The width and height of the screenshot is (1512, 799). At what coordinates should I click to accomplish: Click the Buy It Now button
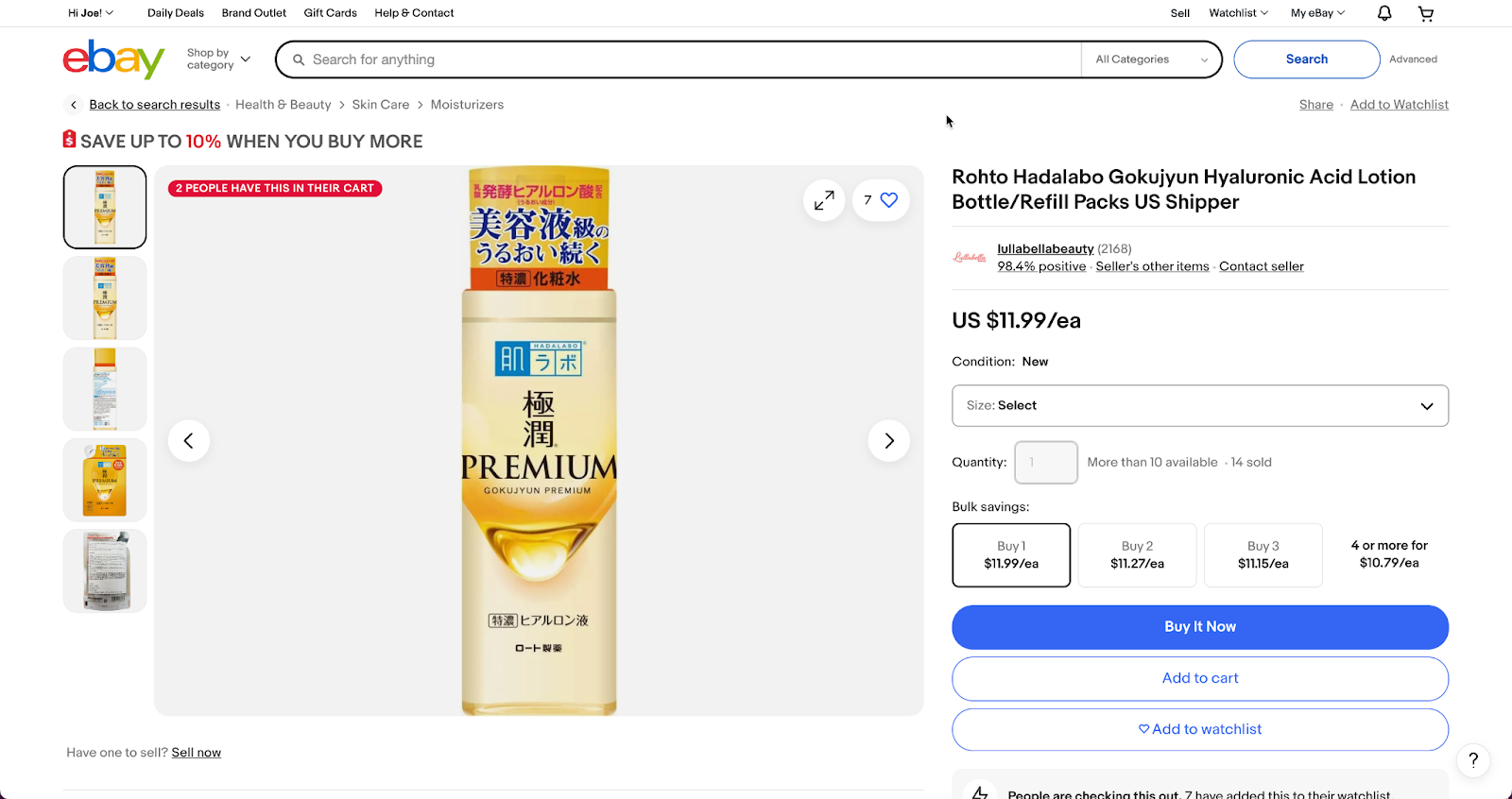point(1200,627)
